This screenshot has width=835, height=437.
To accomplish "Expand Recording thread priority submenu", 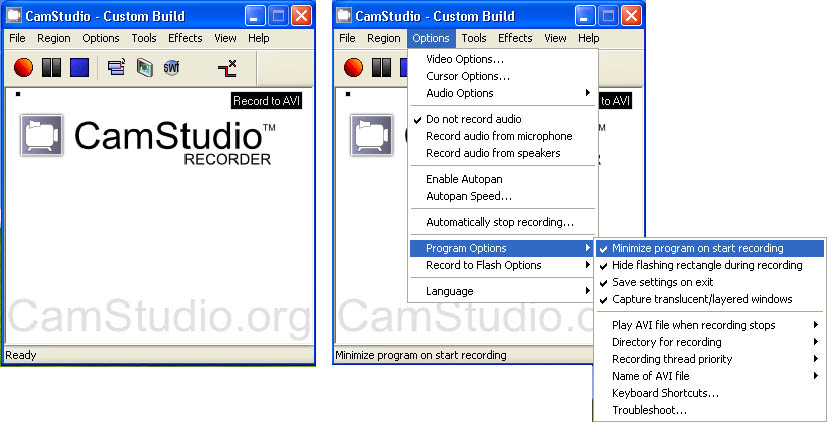I will 709,359.
